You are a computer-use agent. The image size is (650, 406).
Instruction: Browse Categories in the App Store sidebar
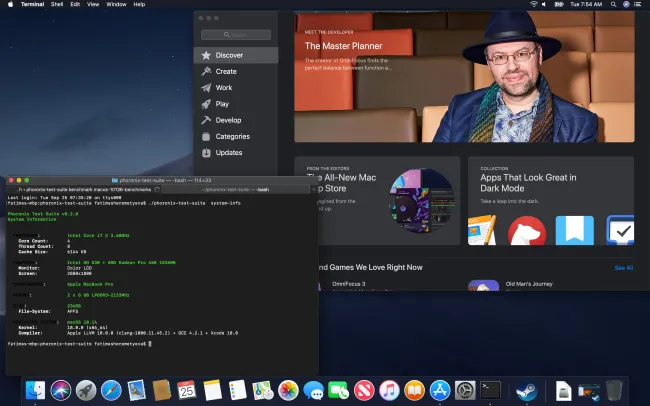tap(235, 136)
